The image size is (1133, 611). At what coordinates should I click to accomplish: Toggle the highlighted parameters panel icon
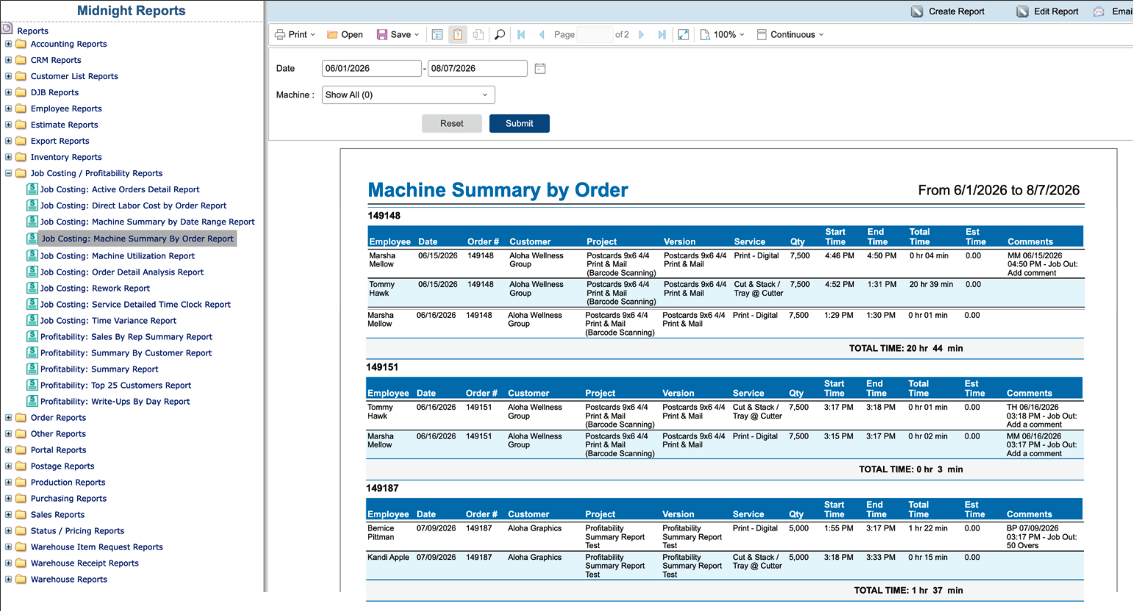tap(457, 35)
